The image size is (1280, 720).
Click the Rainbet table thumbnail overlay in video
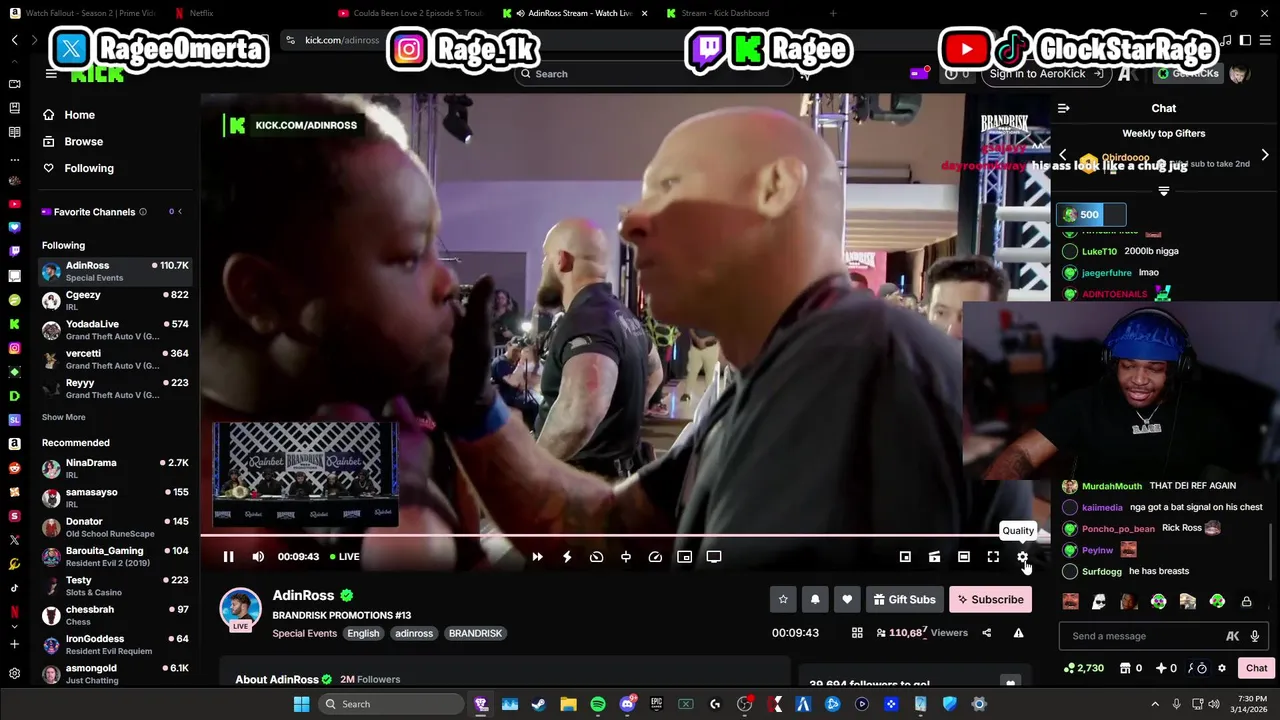coord(305,474)
